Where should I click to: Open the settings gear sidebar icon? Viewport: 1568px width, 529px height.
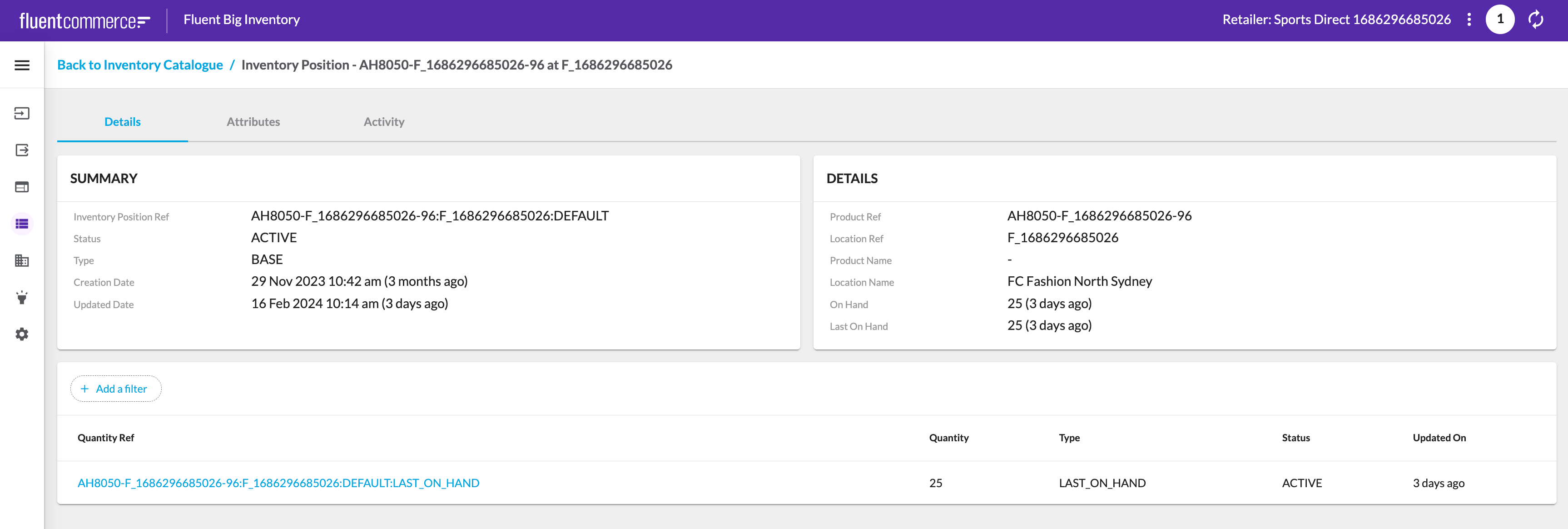pyautogui.click(x=22, y=334)
